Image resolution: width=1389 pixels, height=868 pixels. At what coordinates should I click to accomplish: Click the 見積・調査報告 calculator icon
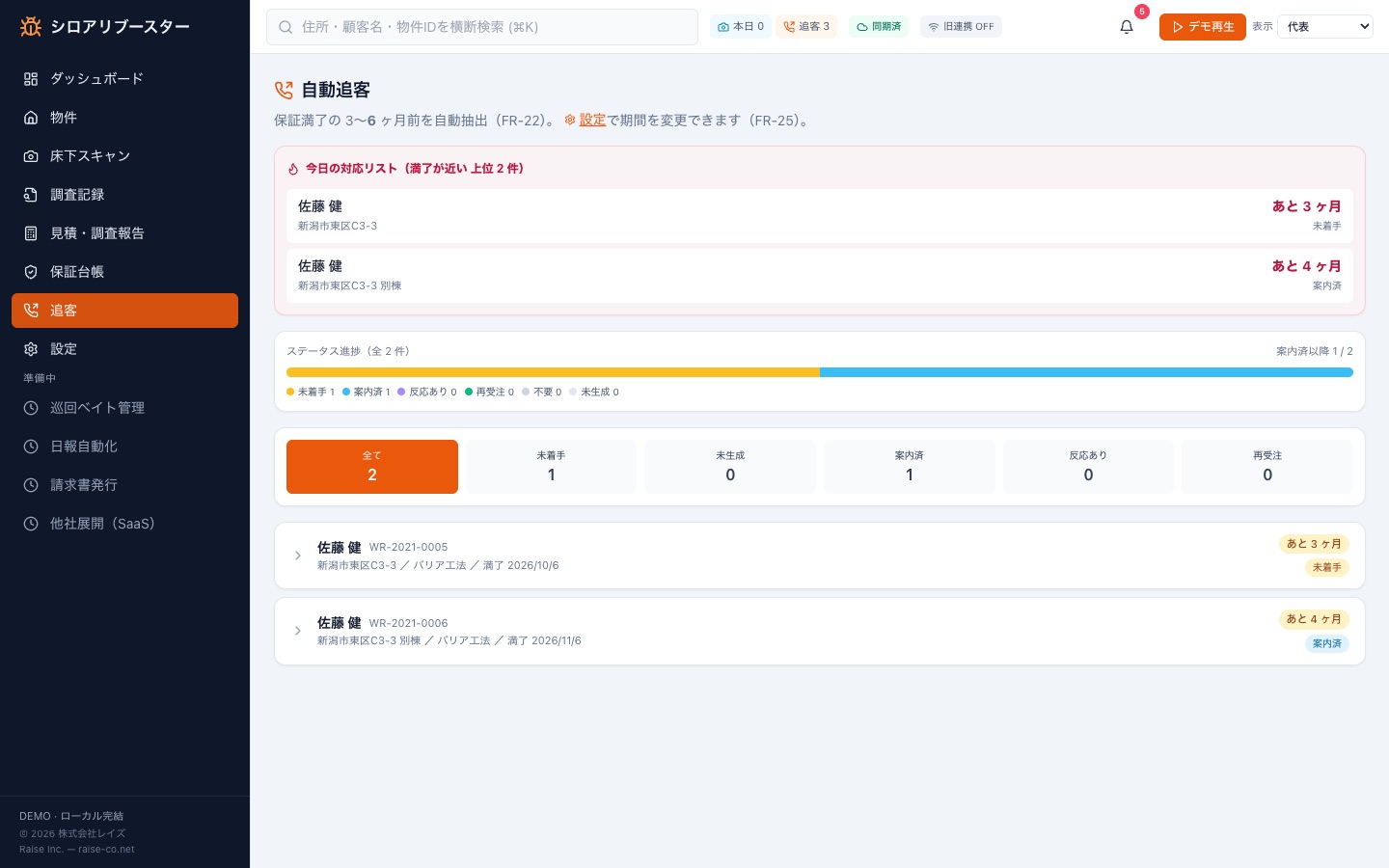(x=31, y=233)
